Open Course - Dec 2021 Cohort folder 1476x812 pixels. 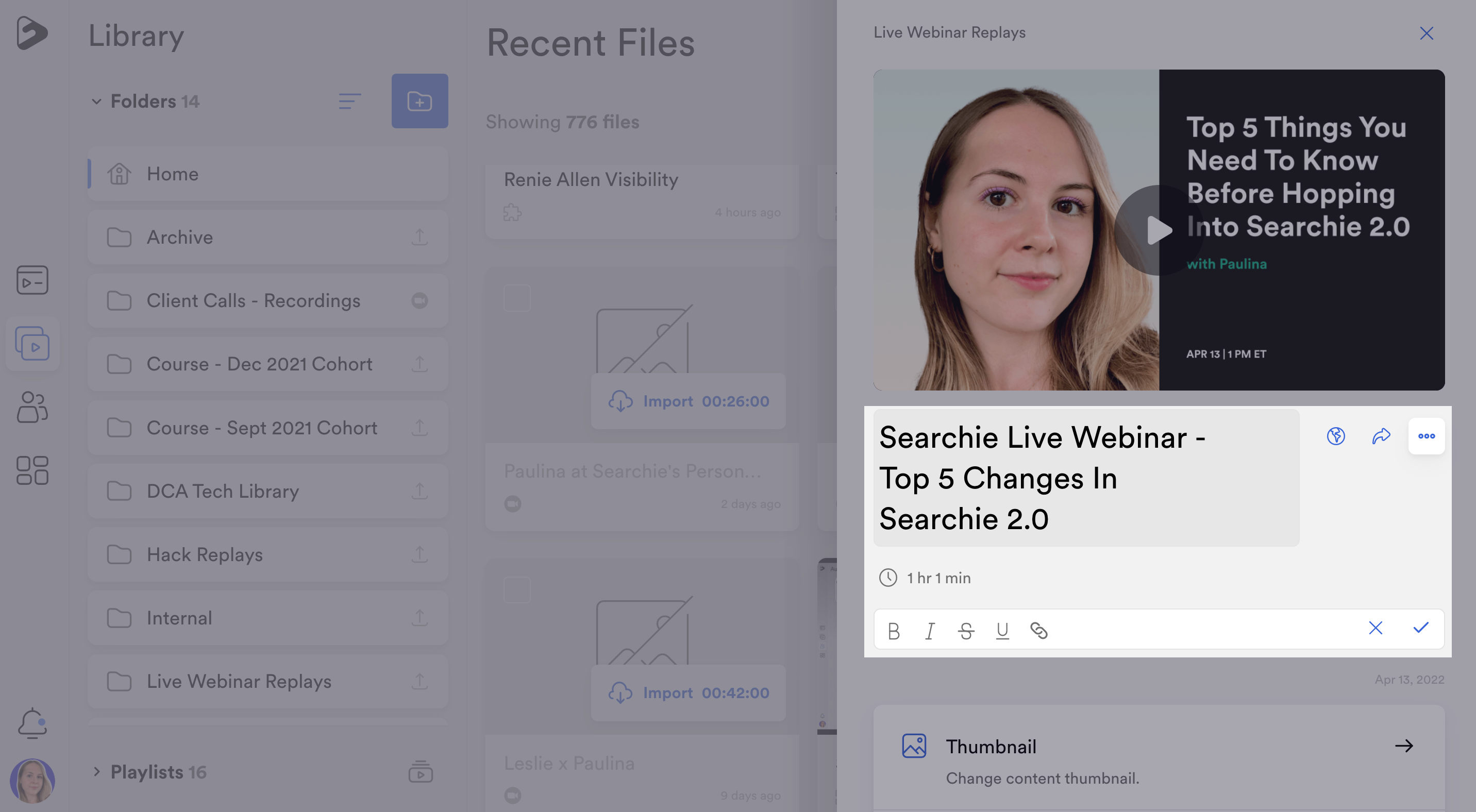(267, 364)
